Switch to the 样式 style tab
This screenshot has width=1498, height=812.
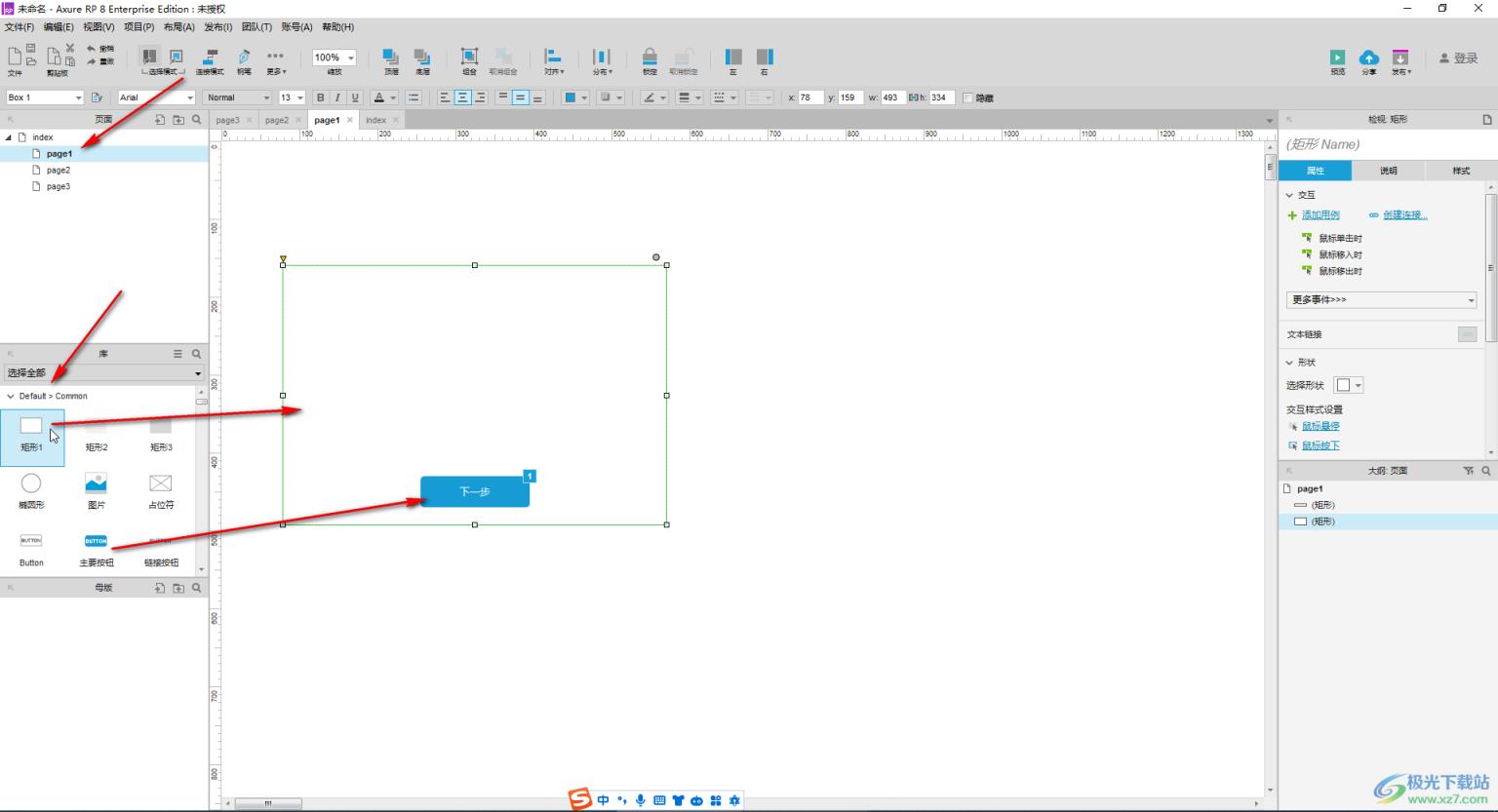(x=1461, y=171)
